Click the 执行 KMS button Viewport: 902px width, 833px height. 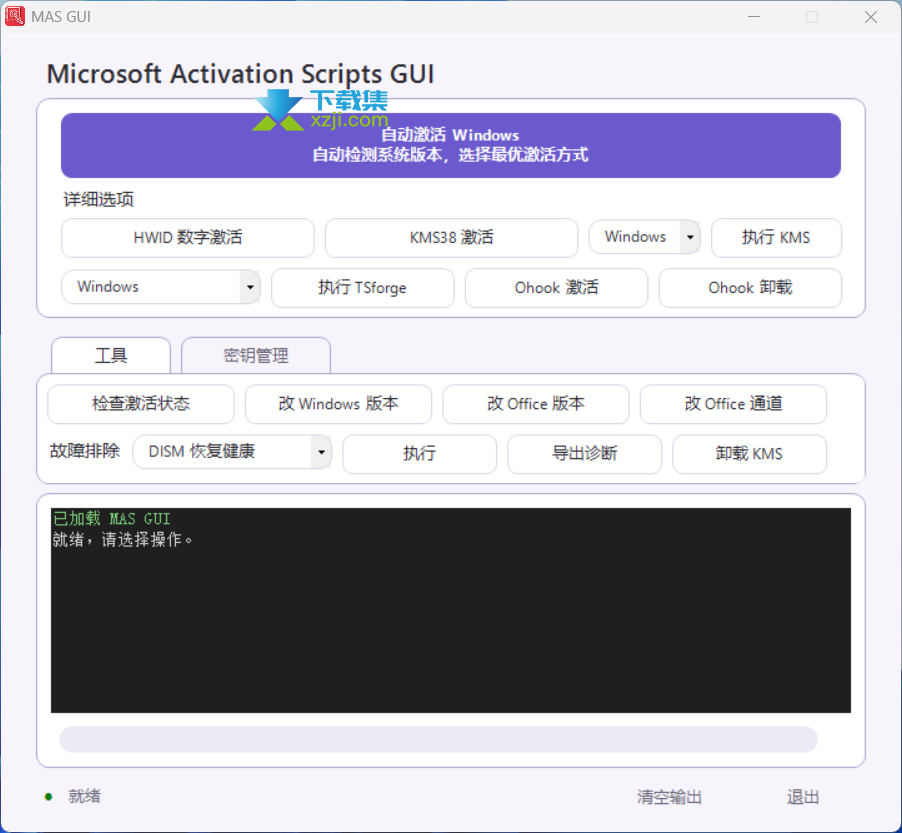click(776, 238)
